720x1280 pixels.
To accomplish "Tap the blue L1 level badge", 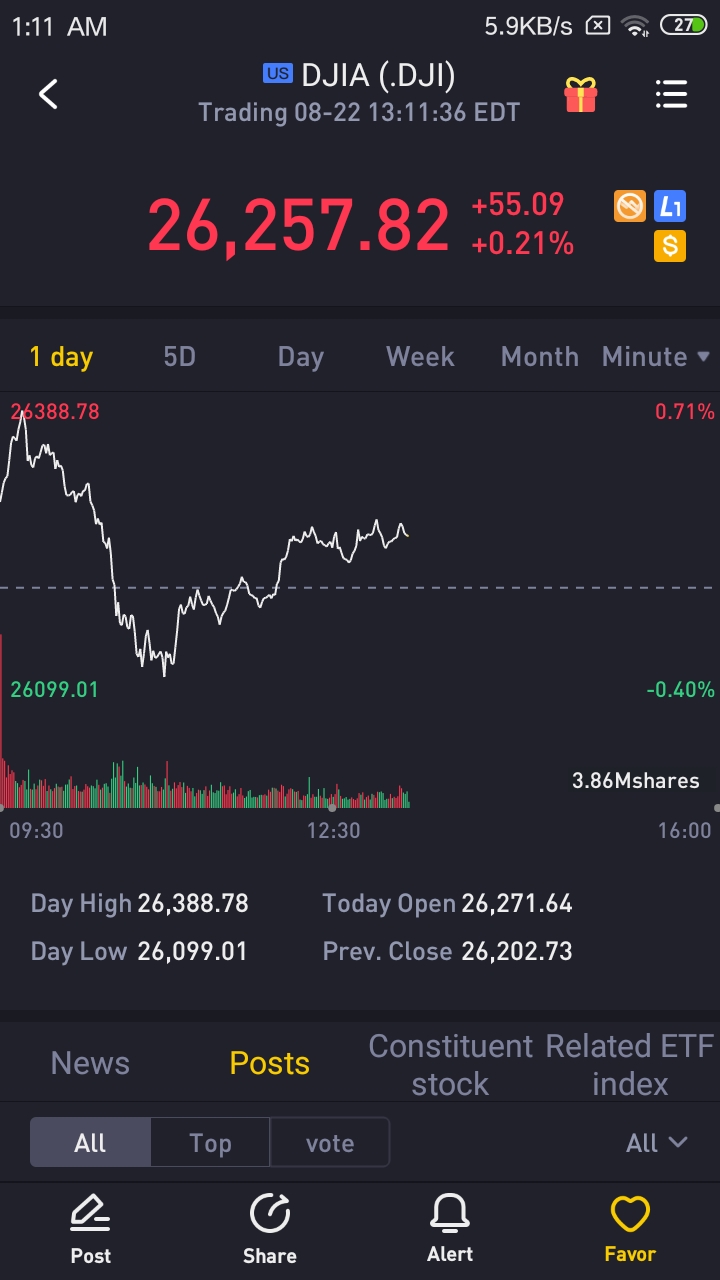I will click(670, 207).
